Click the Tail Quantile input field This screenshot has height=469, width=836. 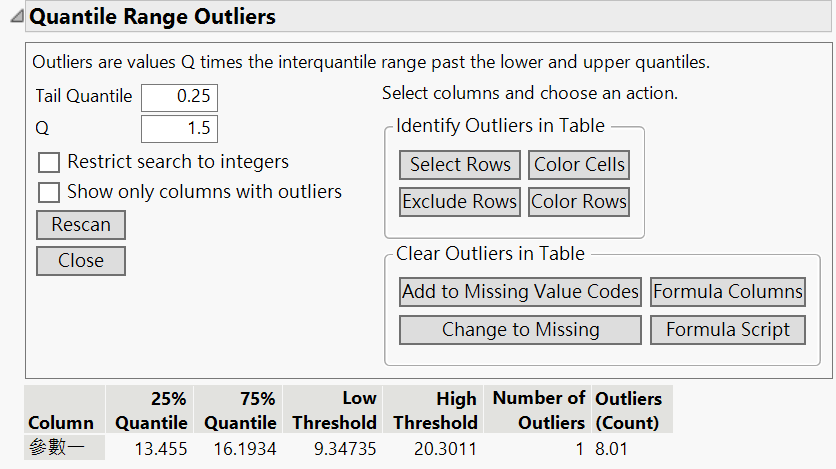pos(179,97)
